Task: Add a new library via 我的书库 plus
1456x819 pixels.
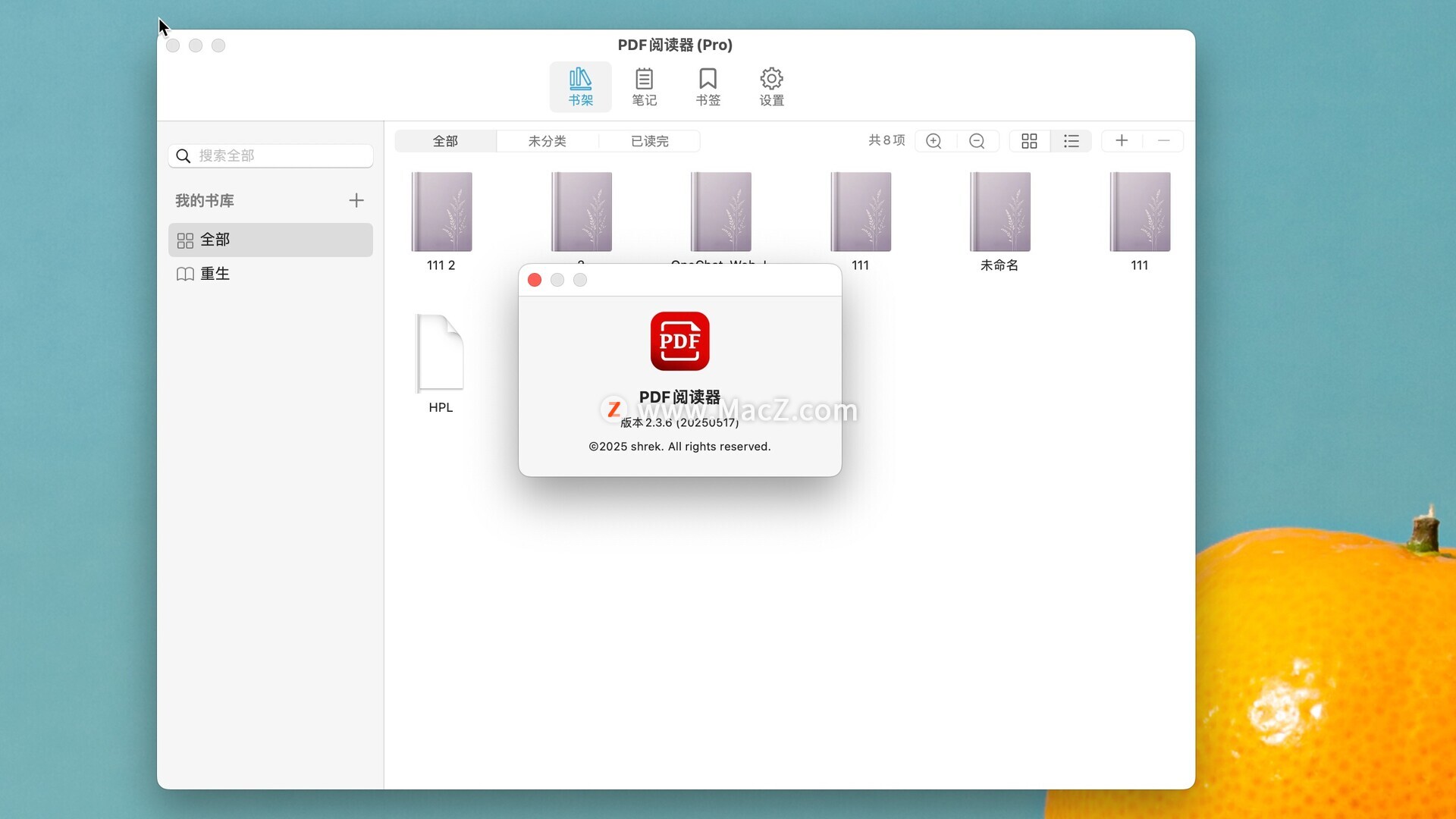Action: click(x=356, y=200)
